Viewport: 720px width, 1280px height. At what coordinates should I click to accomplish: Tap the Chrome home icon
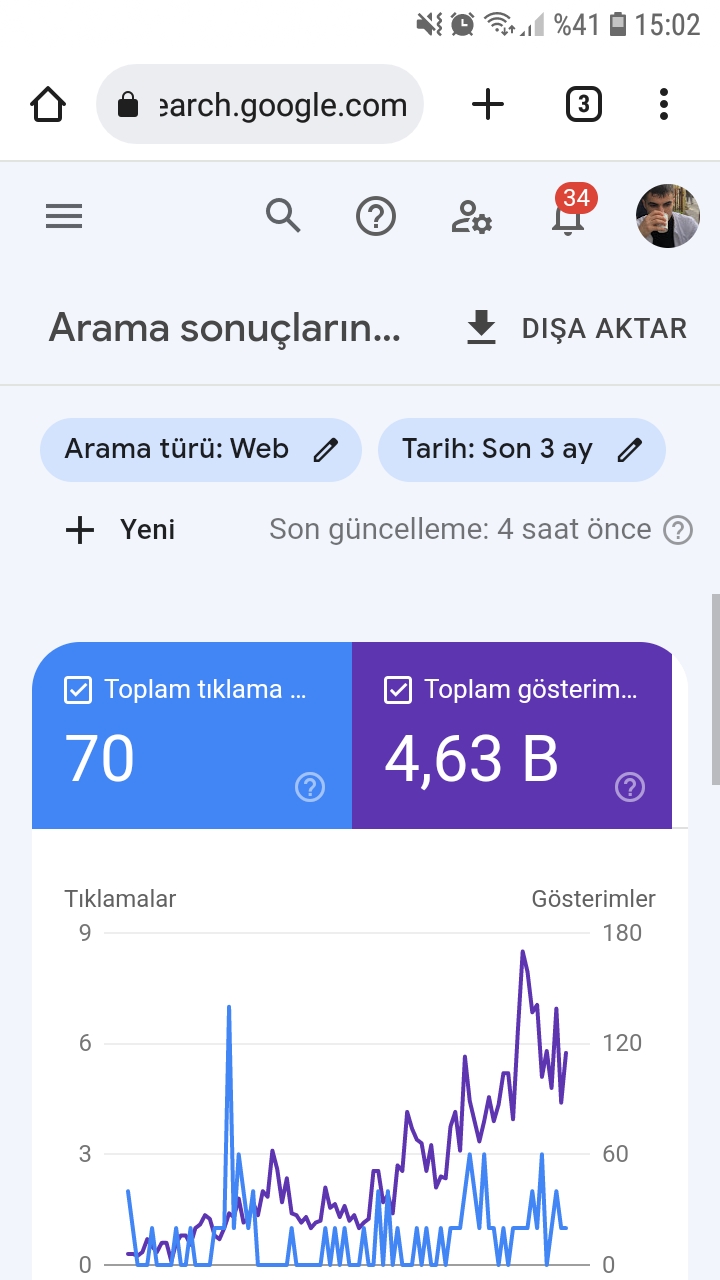[48, 104]
